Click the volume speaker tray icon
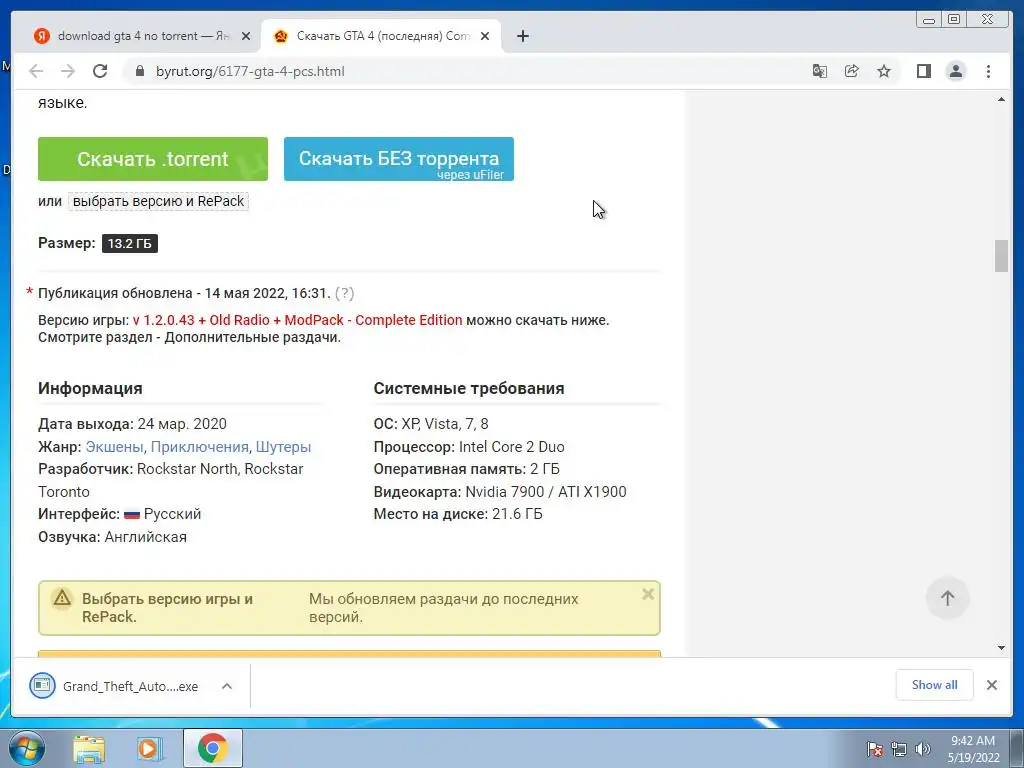Image resolution: width=1024 pixels, height=768 pixels. [923, 749]
